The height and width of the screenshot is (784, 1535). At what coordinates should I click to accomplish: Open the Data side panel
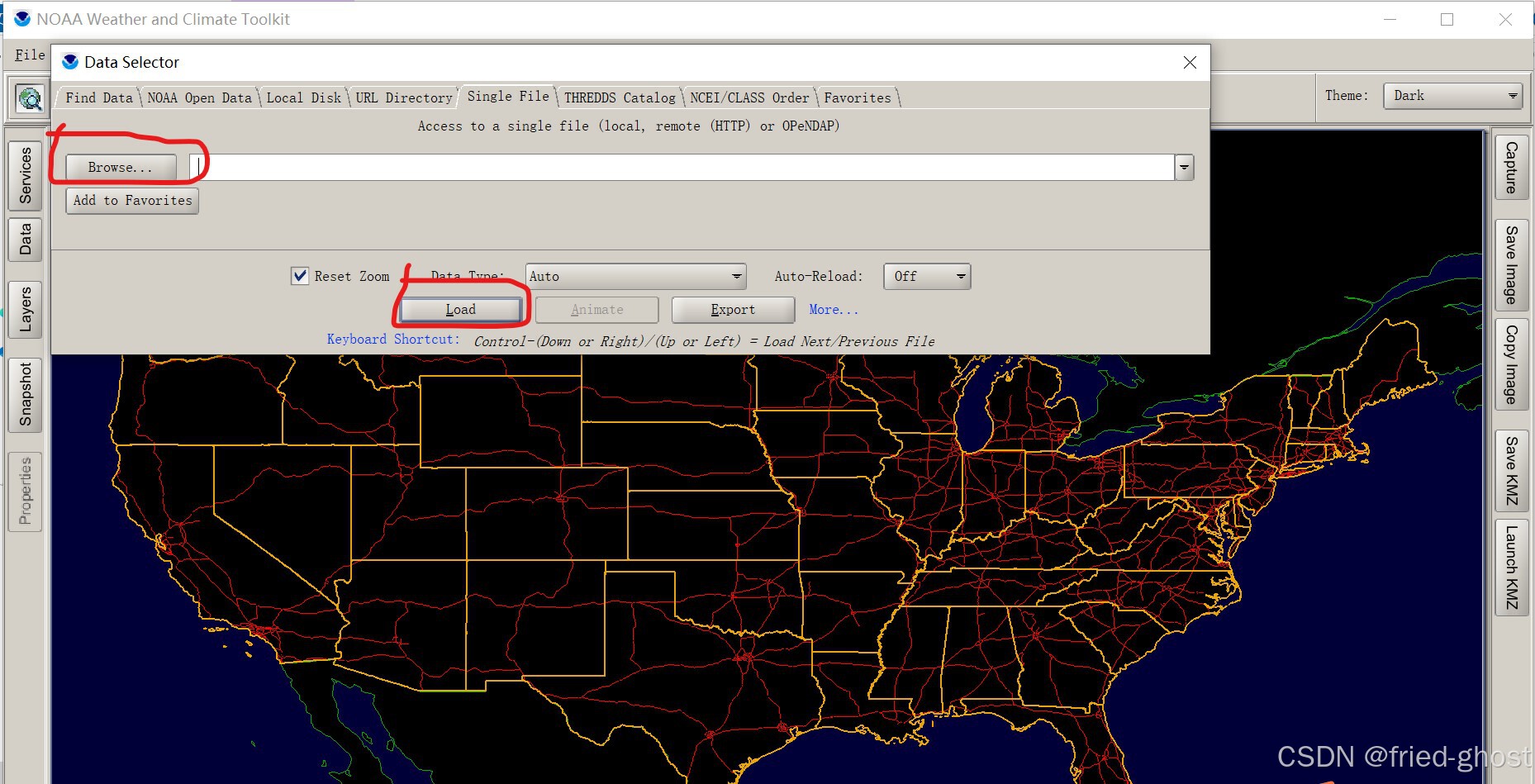point(26,239)
